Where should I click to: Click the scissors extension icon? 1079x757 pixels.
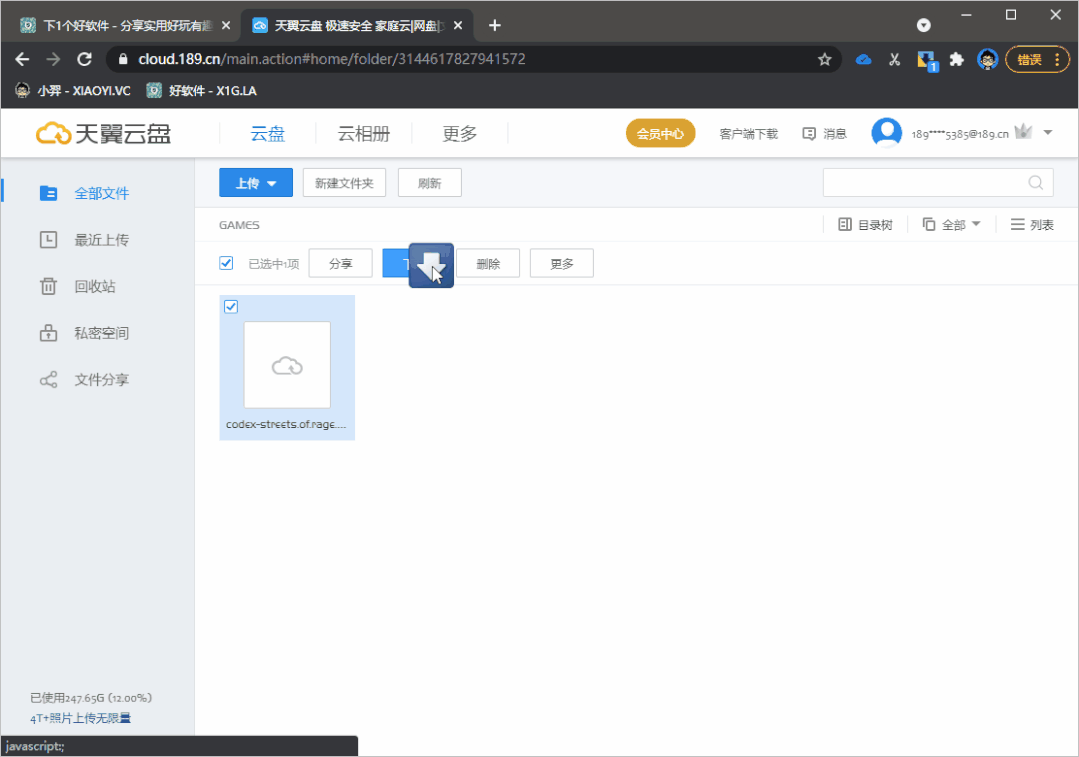(x=894, y=60)
